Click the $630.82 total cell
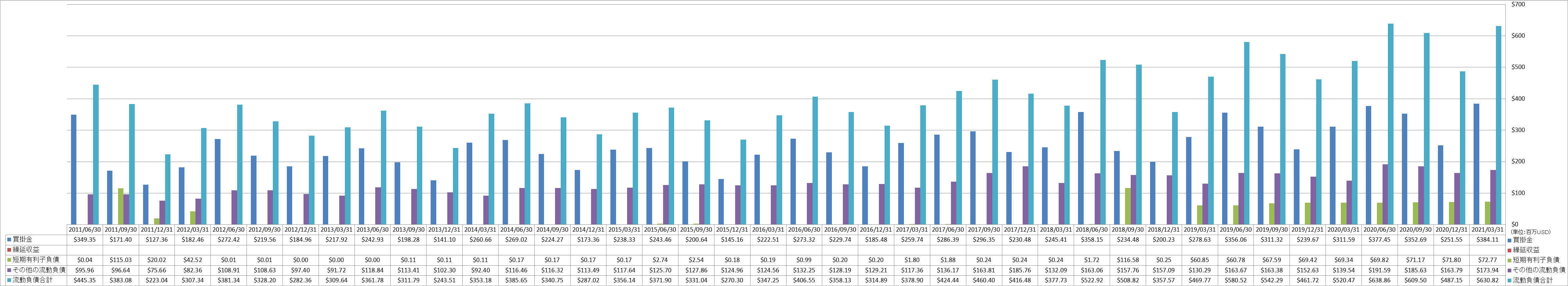This screenshot has height=286, width=1568. coord(1488,280)
